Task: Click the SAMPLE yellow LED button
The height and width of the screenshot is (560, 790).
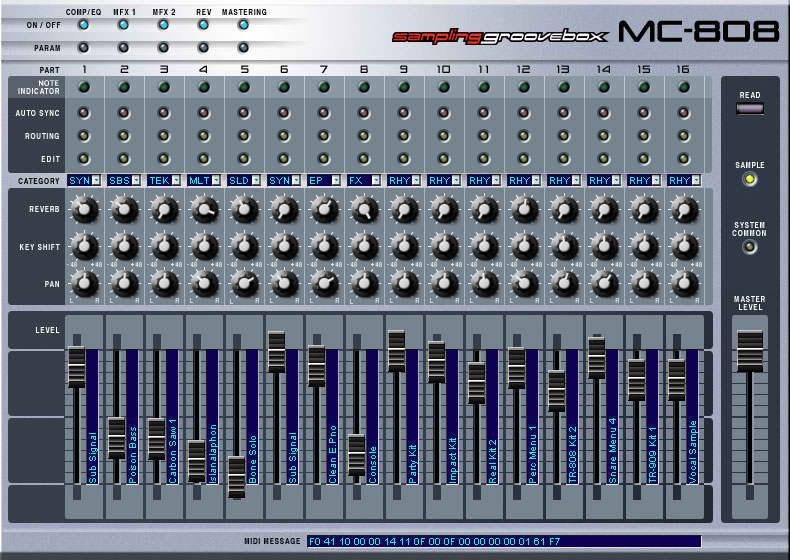Action: (750, 179)
